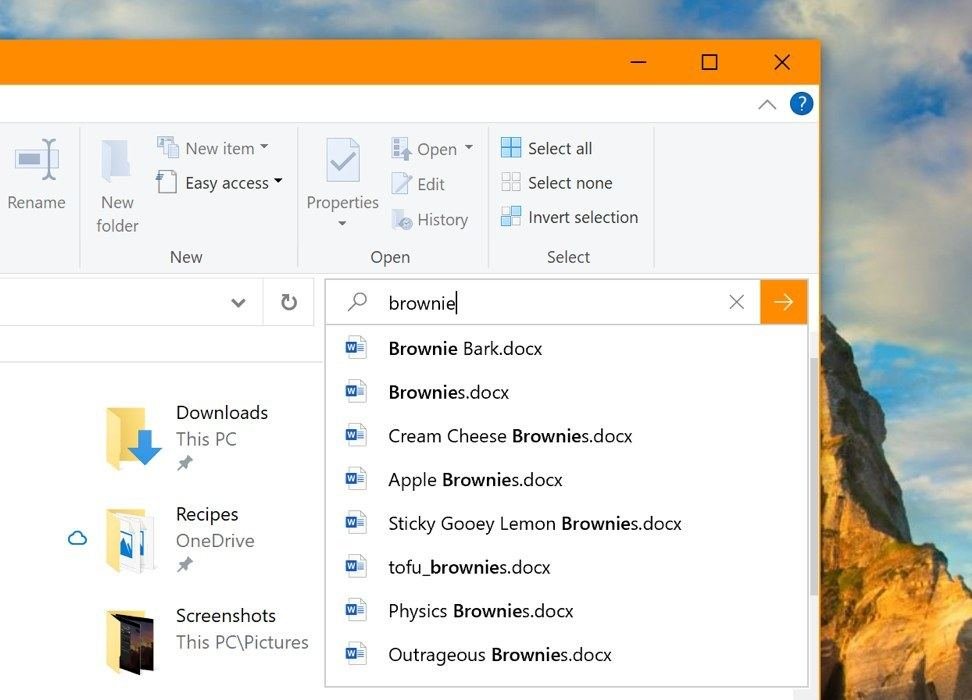Open the Screenshots folder

pyautogui.click(x=130, y=640)
